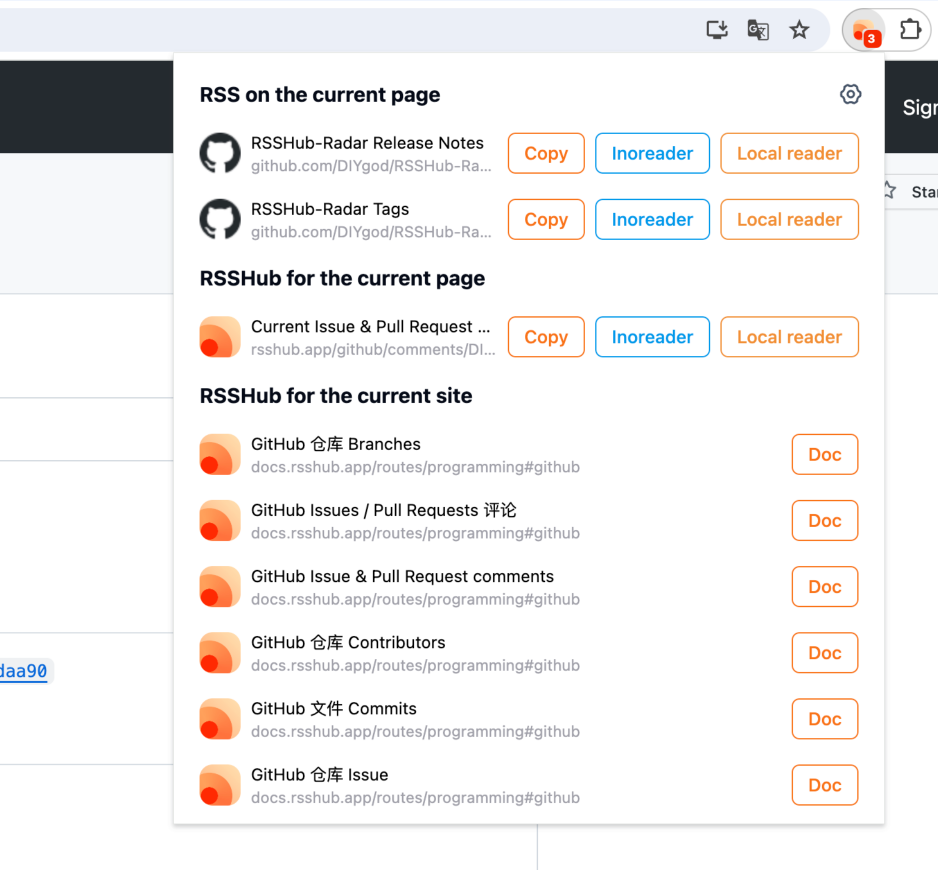938x870 pixels.
Task: Open the commit hash link ending in daa90
Action: point(23,671)
